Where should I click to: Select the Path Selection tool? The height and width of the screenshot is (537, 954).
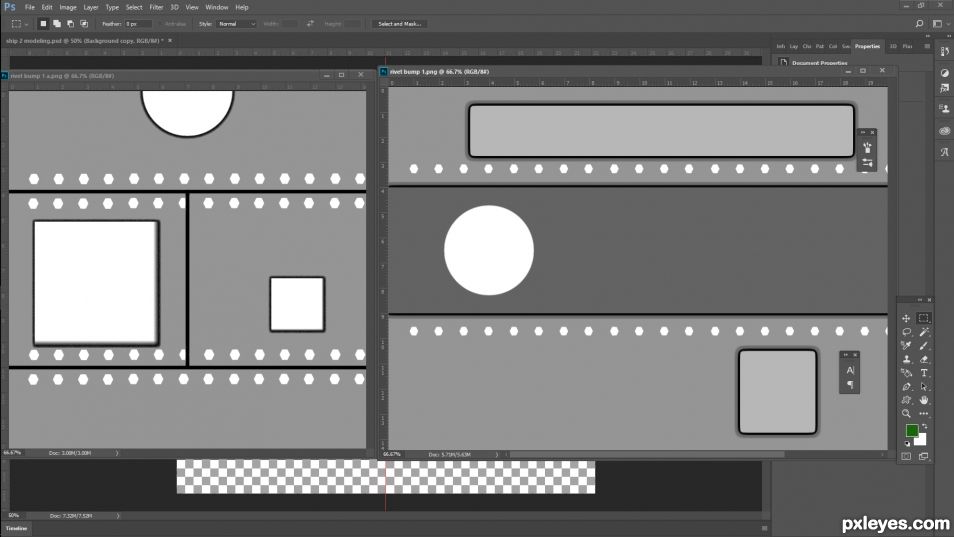924,386
